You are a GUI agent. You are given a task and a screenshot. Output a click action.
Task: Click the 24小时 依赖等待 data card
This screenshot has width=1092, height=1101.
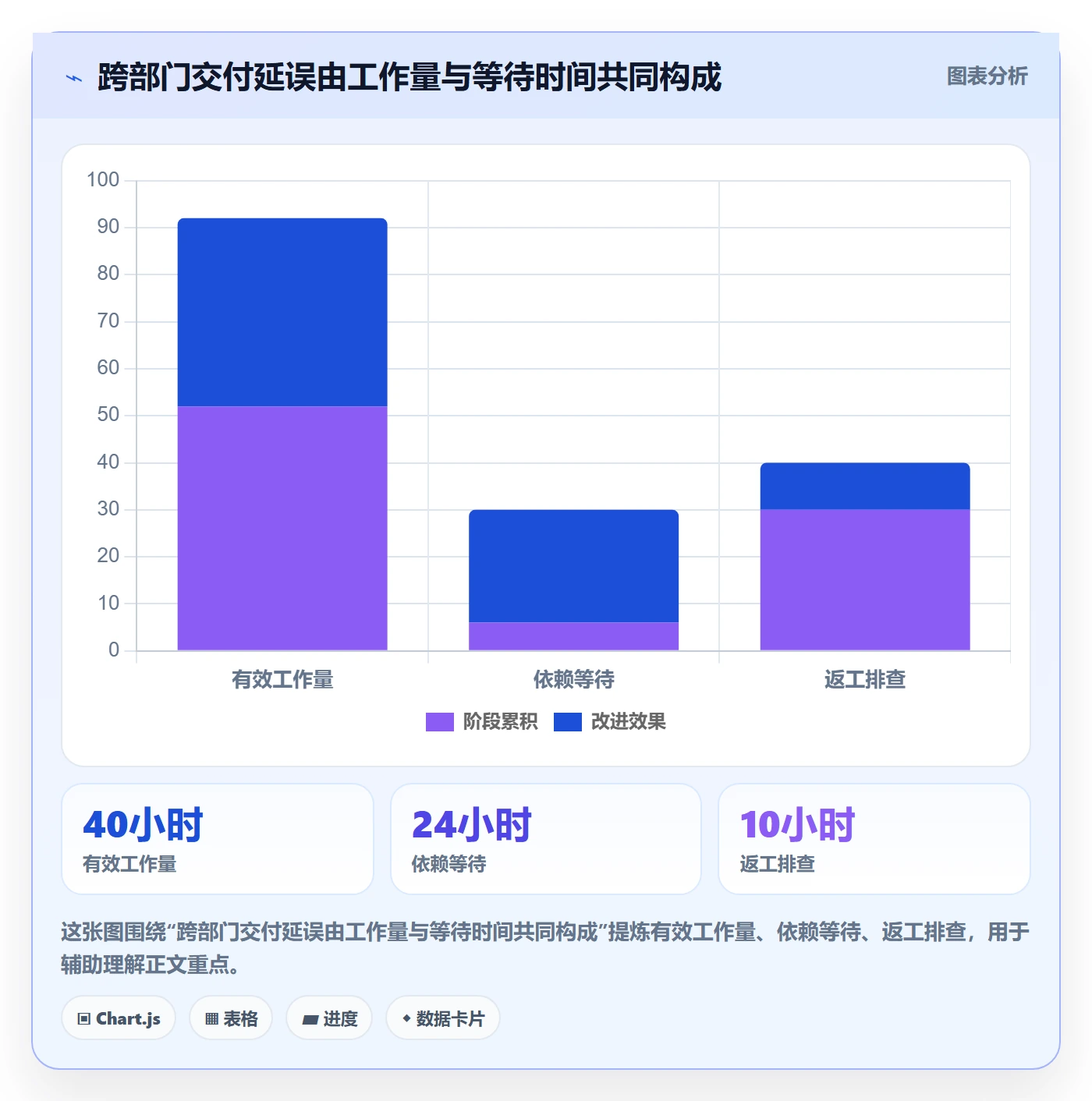[546, 839]
